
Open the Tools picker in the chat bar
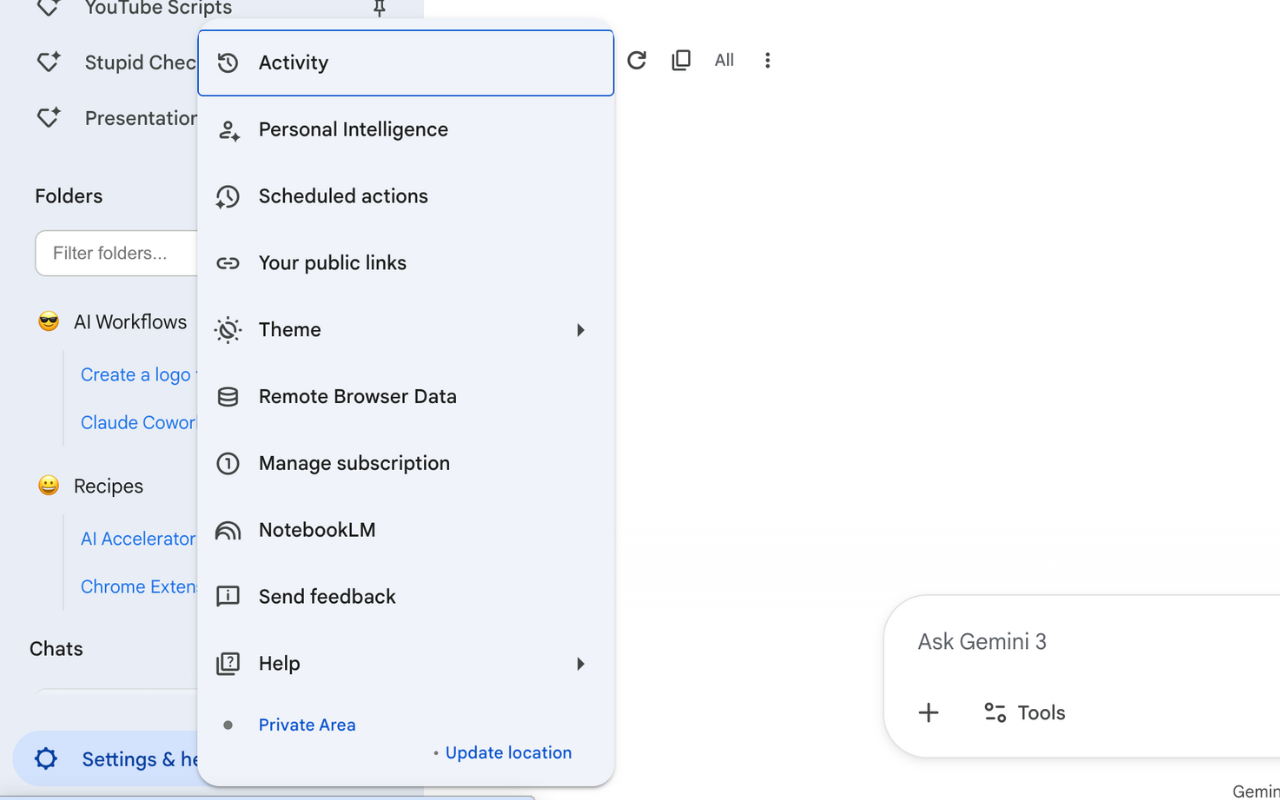1024,712
